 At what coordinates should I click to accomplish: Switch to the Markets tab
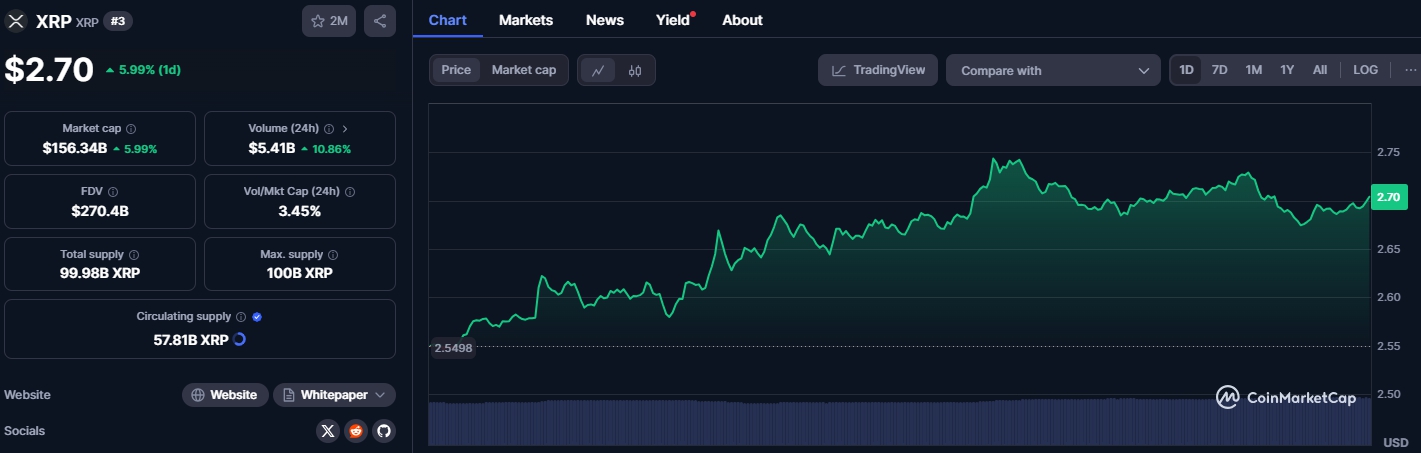[526, 20]
